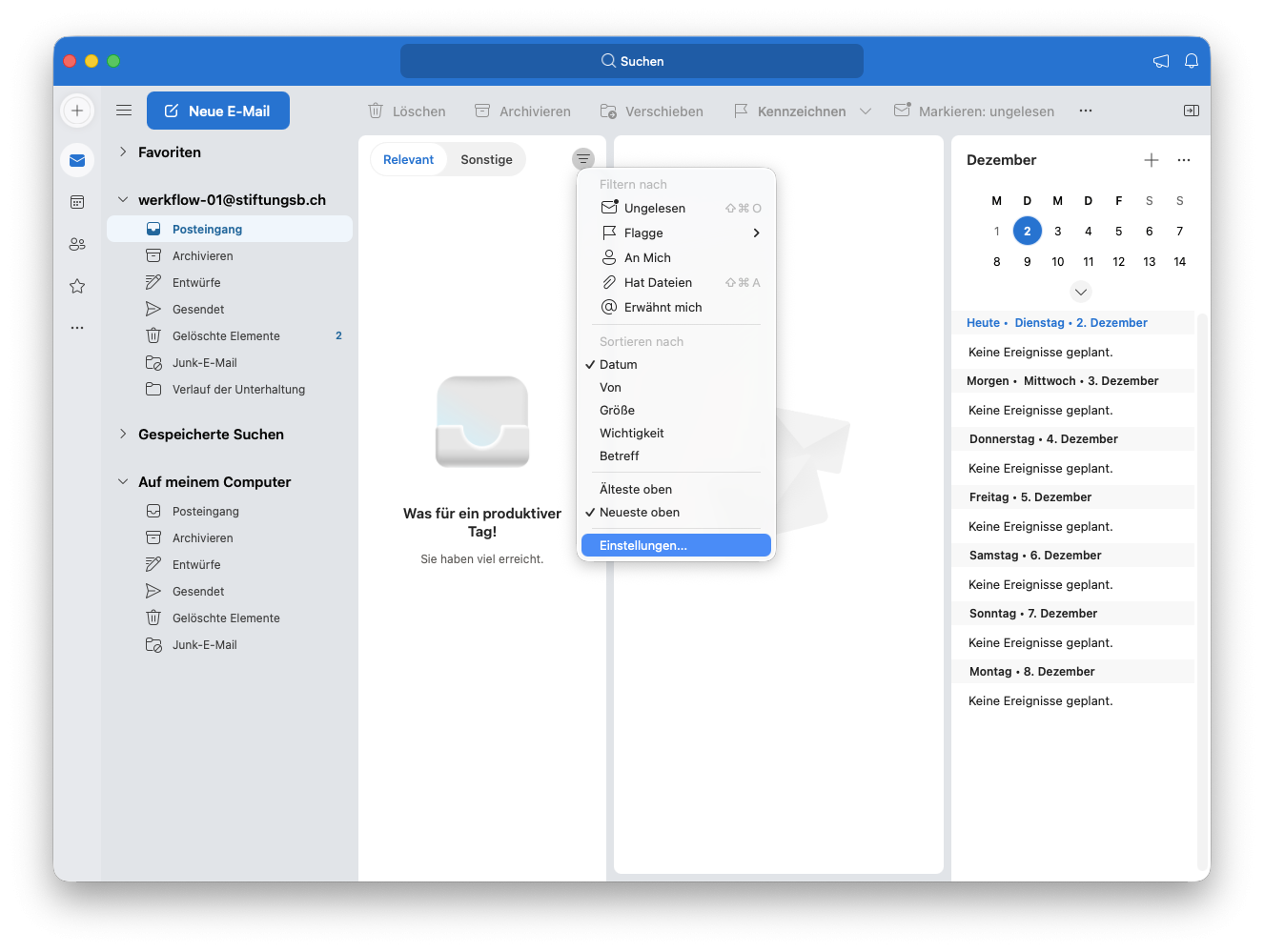Toggle the hamburger sidebar menu icon

tap(124, 111)
